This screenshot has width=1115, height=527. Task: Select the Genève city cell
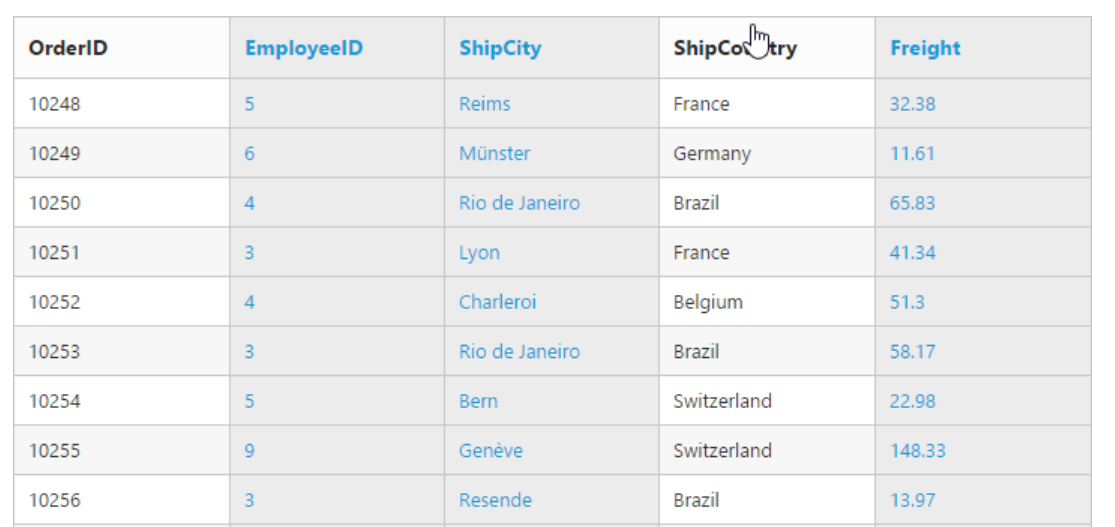(491, 451)
